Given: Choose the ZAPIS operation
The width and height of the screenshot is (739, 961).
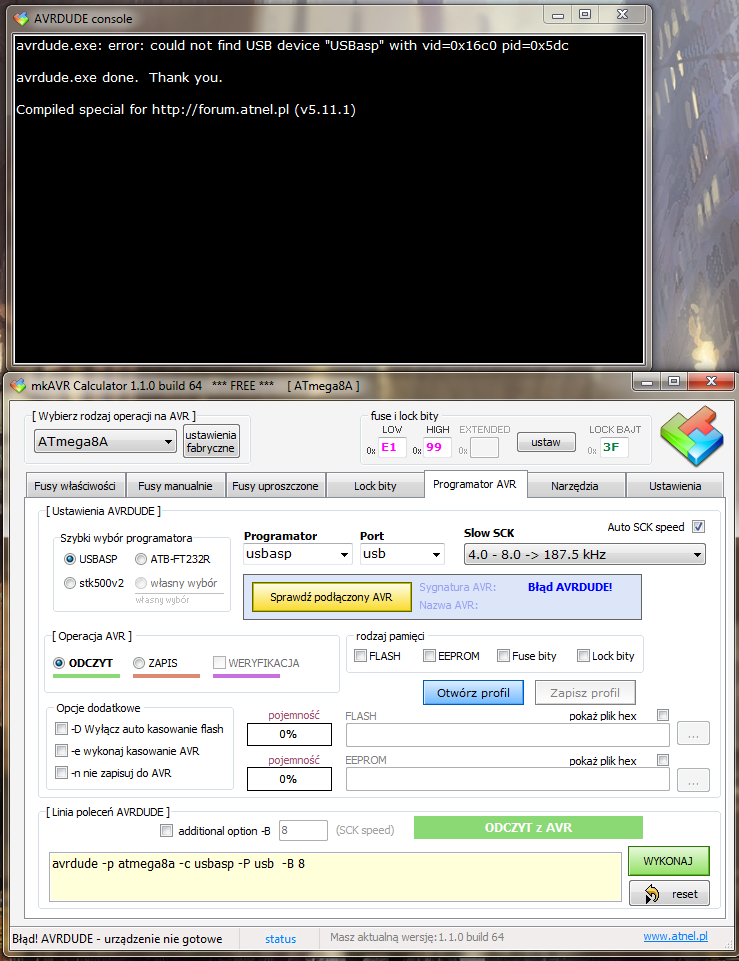Looking at the screenshot, I should point(139,663).
